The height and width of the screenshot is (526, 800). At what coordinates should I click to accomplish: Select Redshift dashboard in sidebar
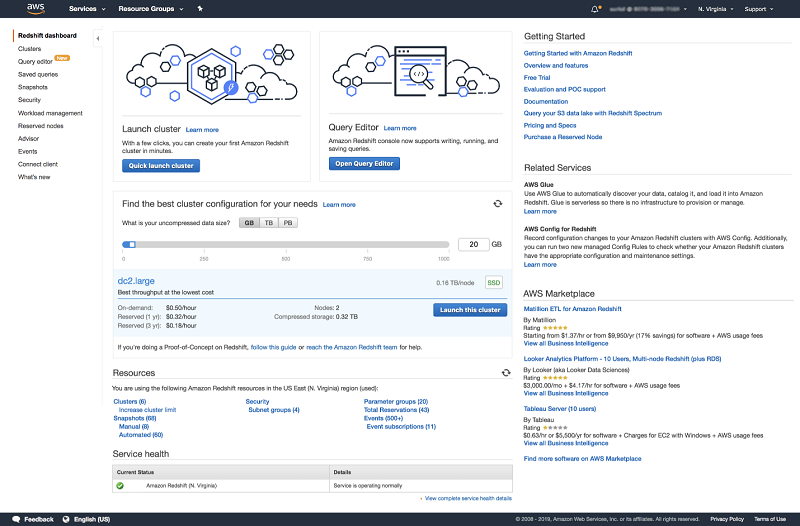[x=47, y=36]
